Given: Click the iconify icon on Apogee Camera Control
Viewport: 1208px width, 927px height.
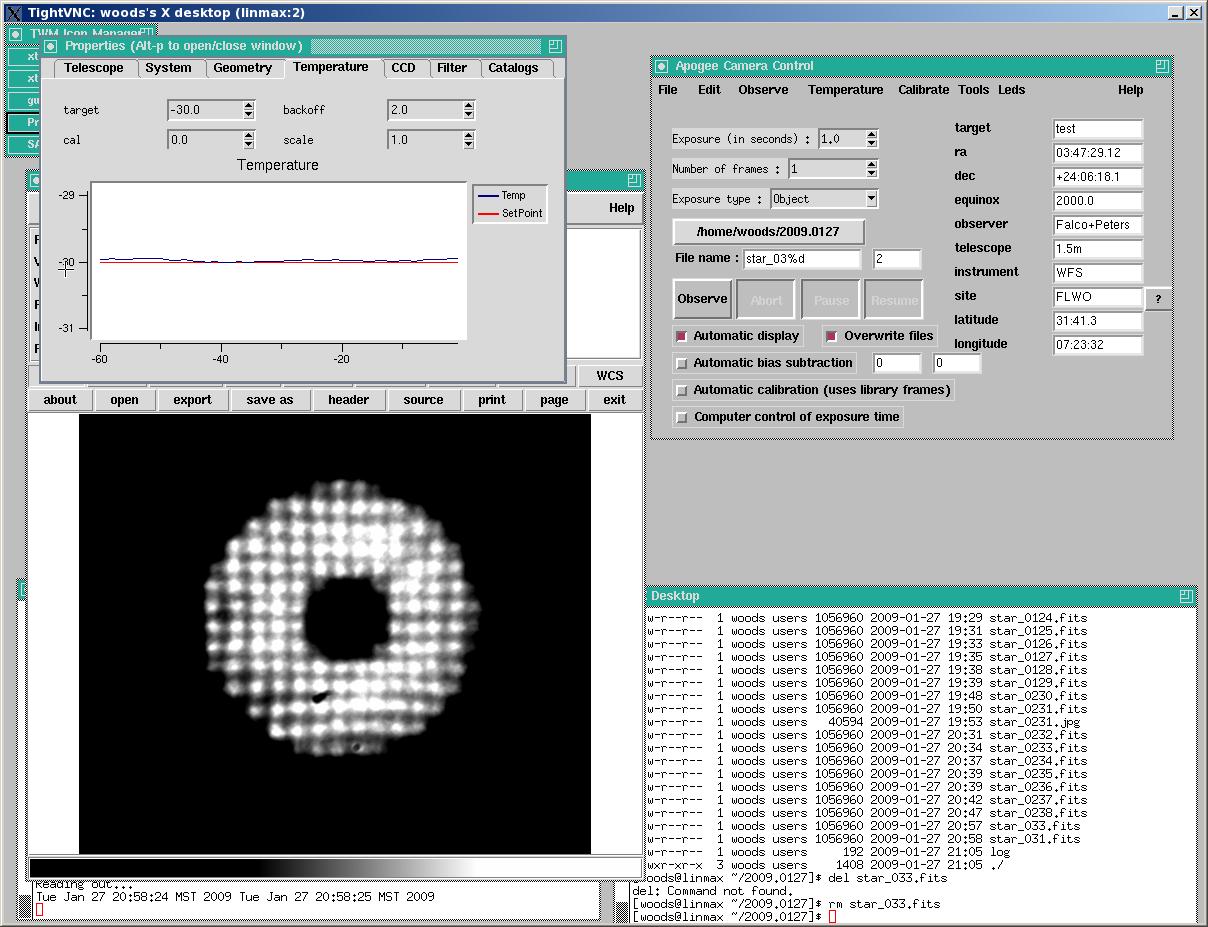Looking at the screenshot, I should (662, 66).
